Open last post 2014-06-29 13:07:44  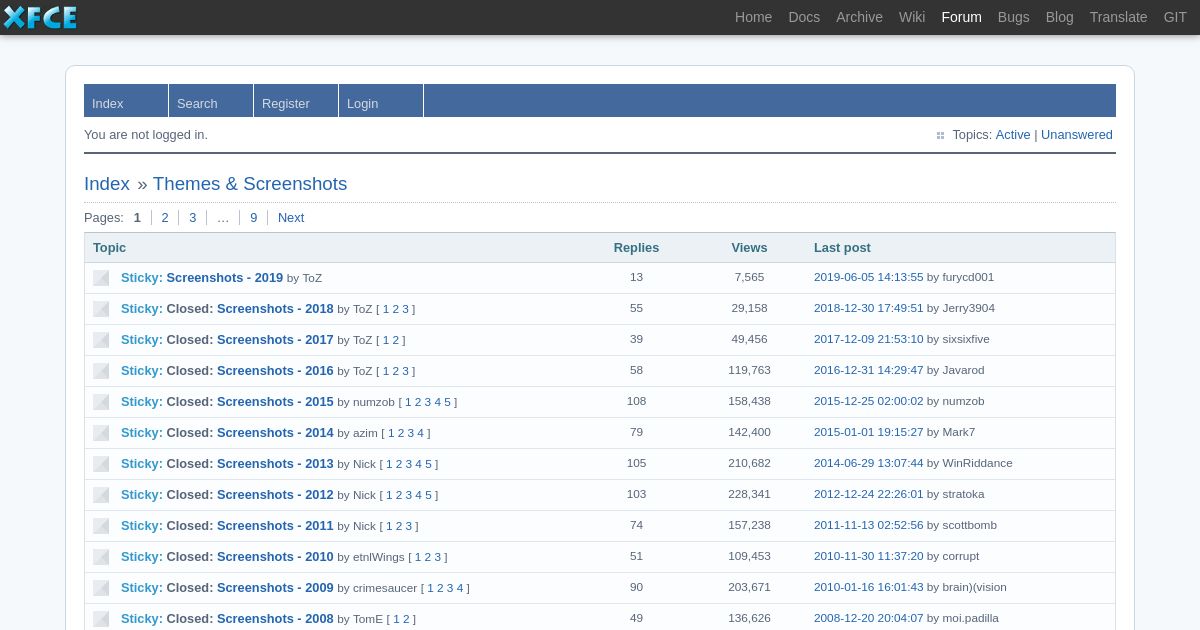(x=868, y=463)
